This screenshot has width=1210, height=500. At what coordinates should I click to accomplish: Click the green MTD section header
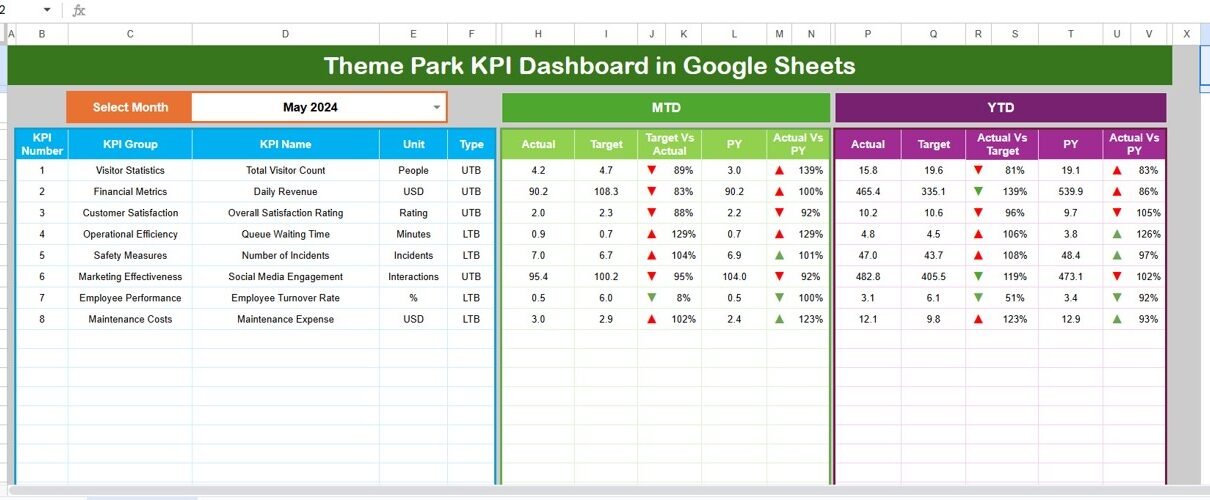665,108
